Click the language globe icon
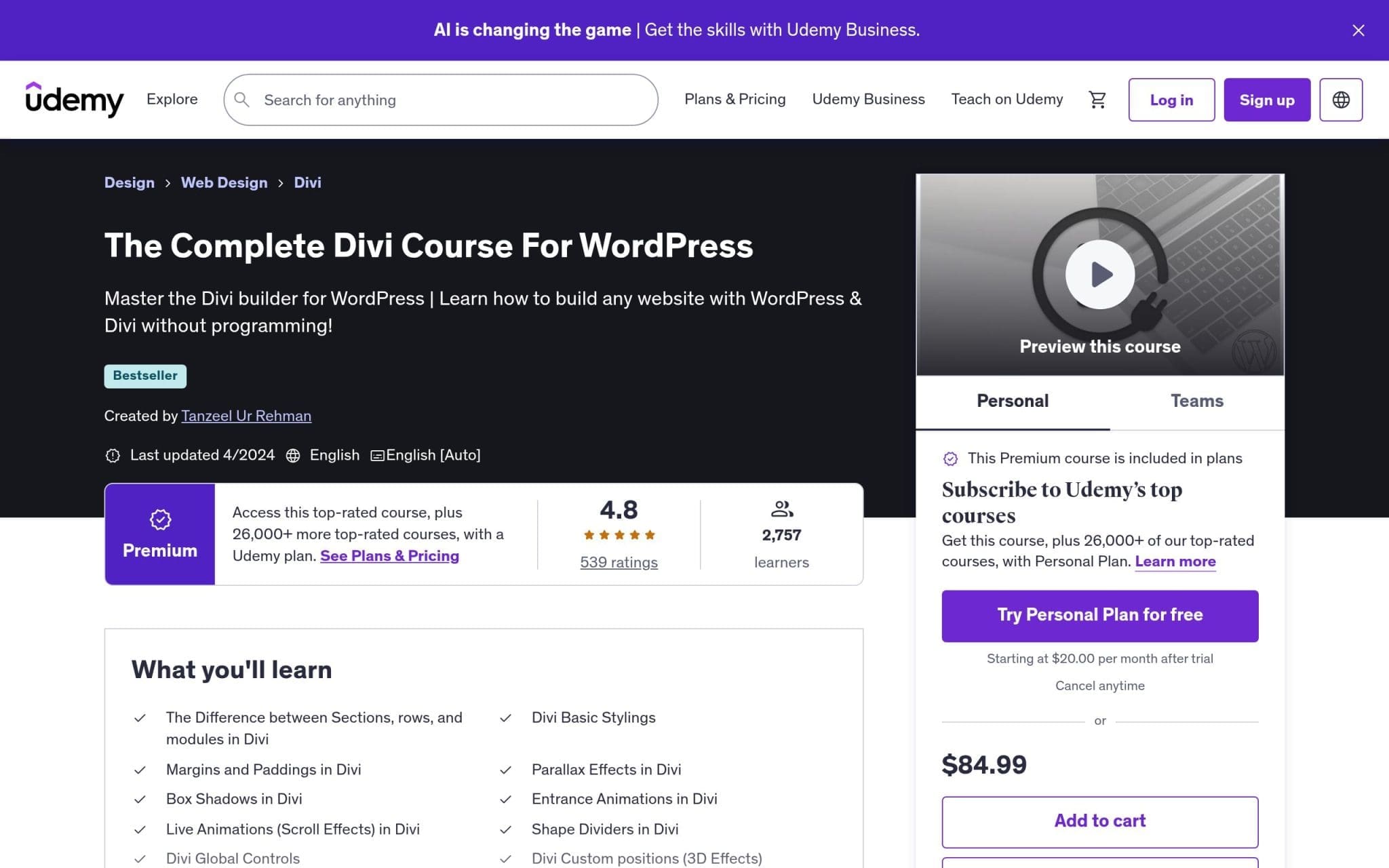This screenshot has height=868, width=1389. tap(1341, 99)
